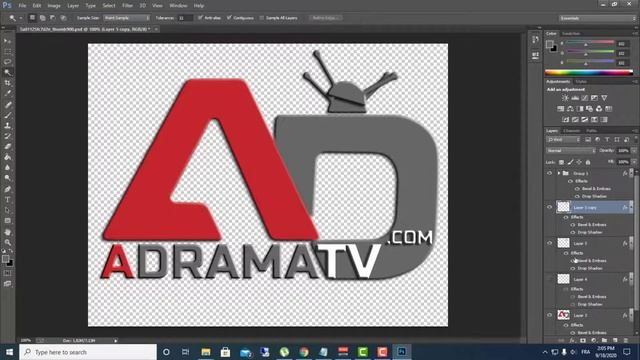The height and width of the screenshot is (360, 640).
Task: Open the Sample Size dropdown
Action: point(126,18)
